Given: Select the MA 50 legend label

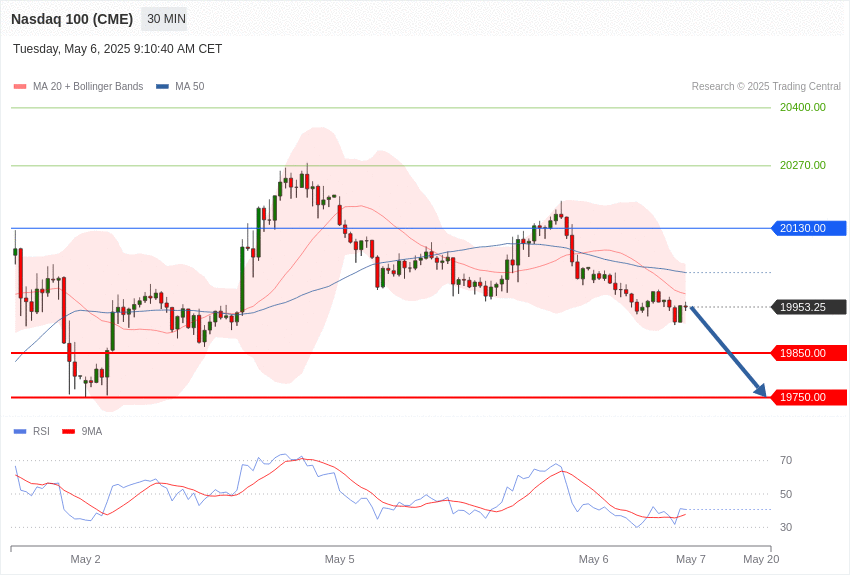Looking at the screenshot, I should (x=190, y=87).
